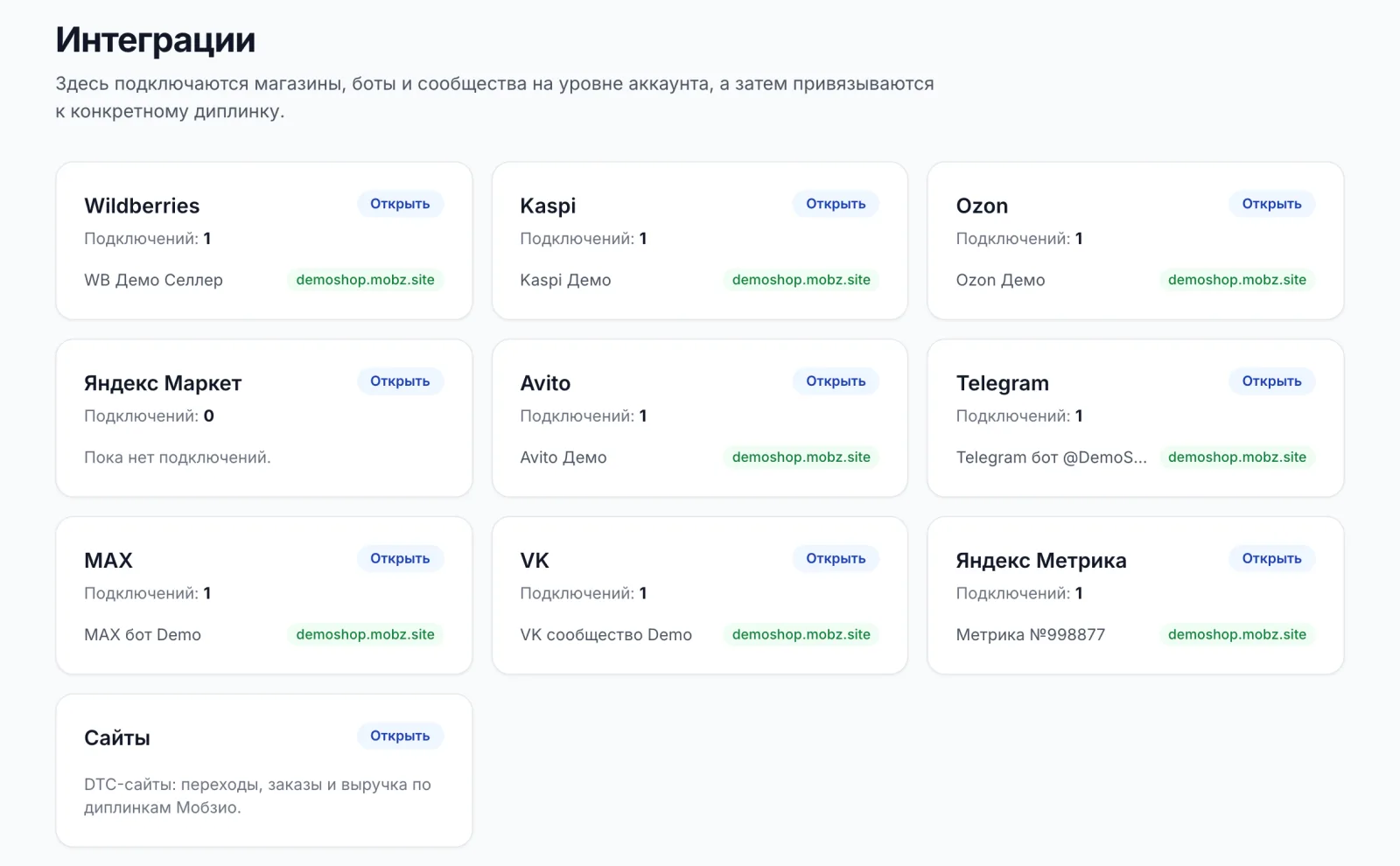Open the Яндекс Метрика integration
Screen dimensions: 1400x866
[1271, 559]
